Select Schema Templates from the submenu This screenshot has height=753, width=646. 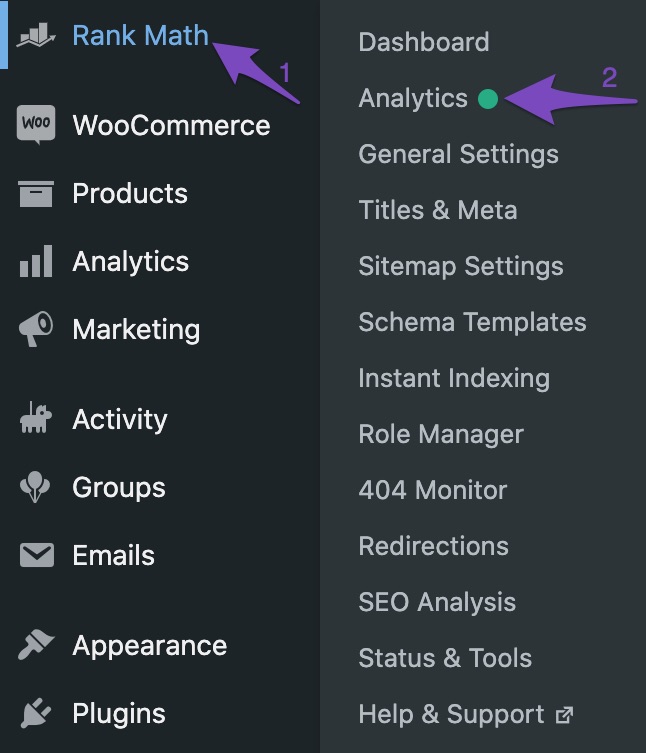[x=473, y=322]
